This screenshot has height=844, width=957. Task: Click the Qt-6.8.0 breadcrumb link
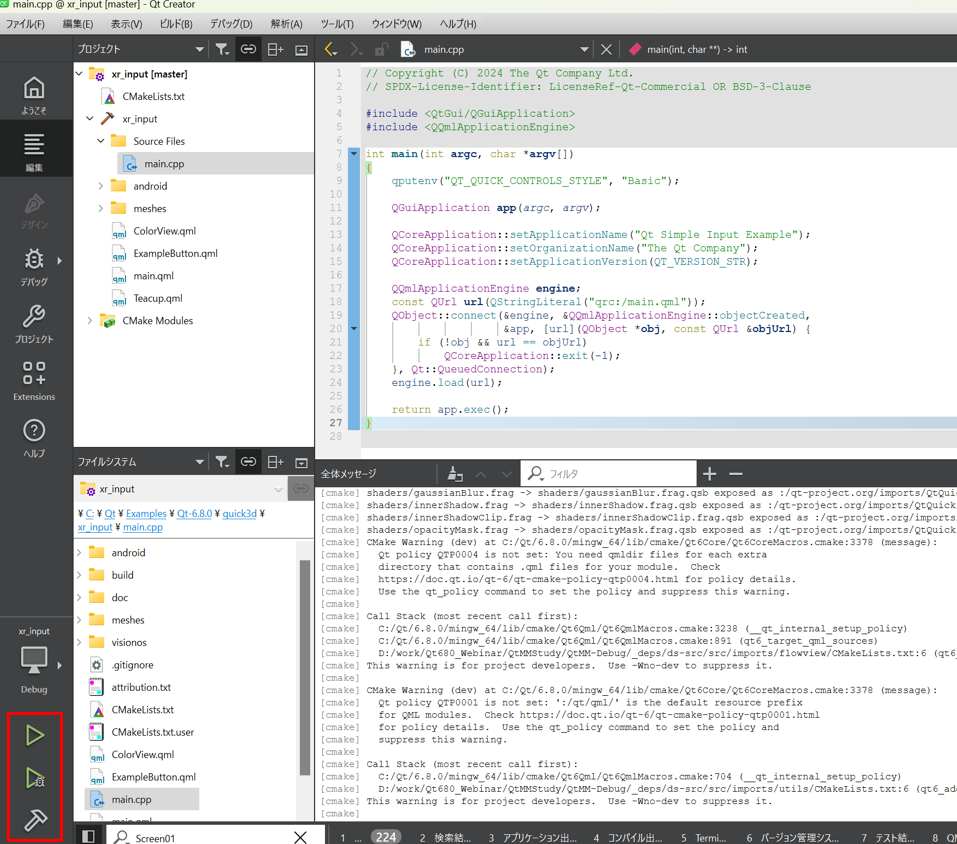(194, 513)
